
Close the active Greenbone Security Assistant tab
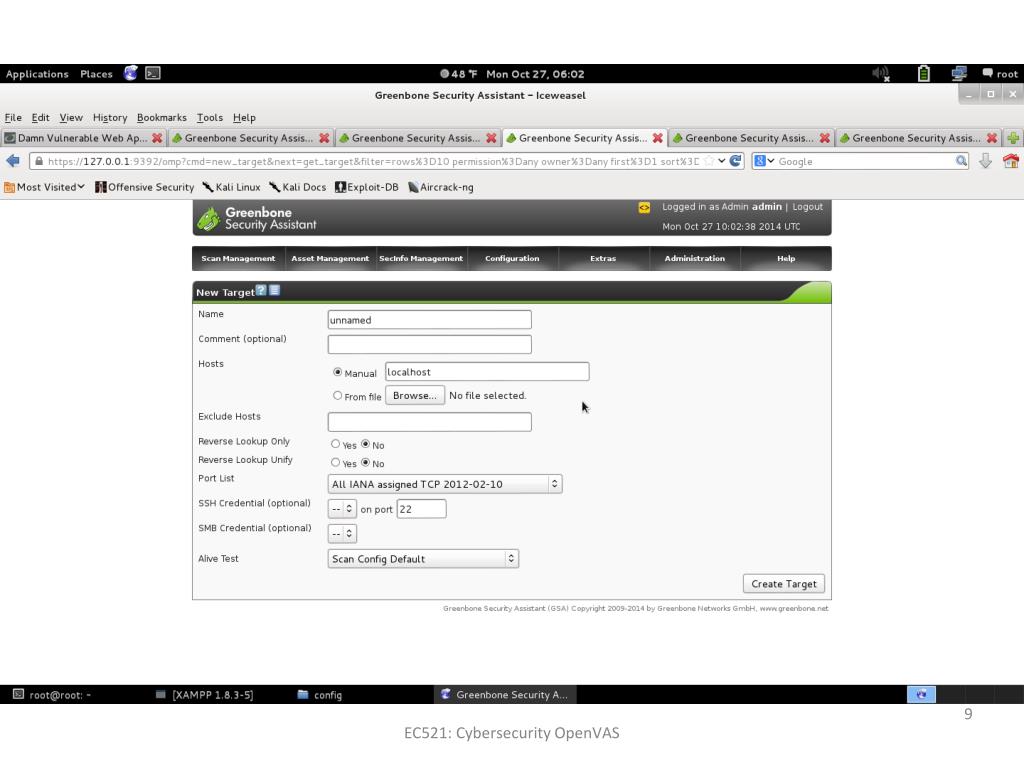[x=658, y=138]
